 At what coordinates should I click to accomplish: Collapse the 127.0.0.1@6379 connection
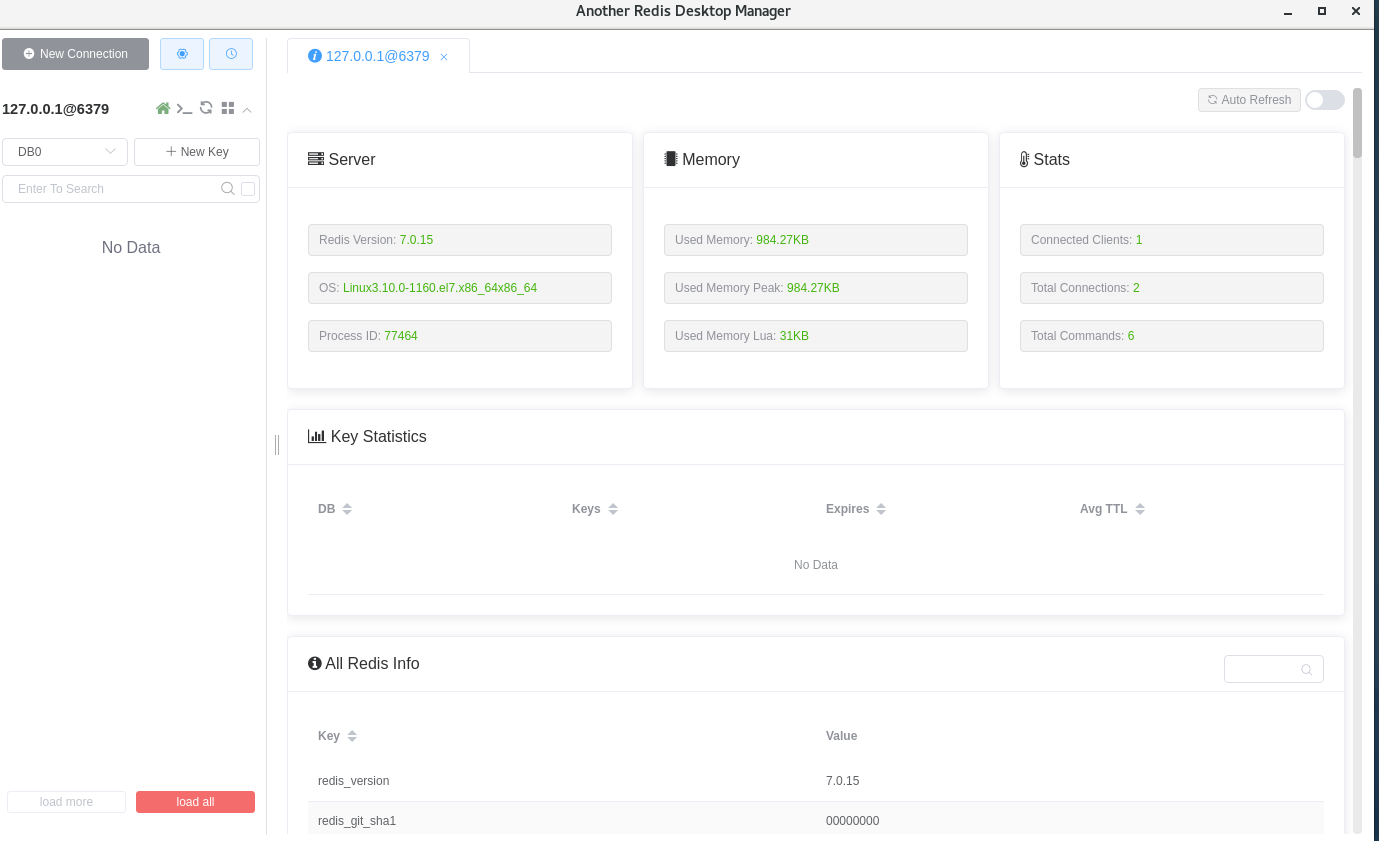(x=247, y=109)
